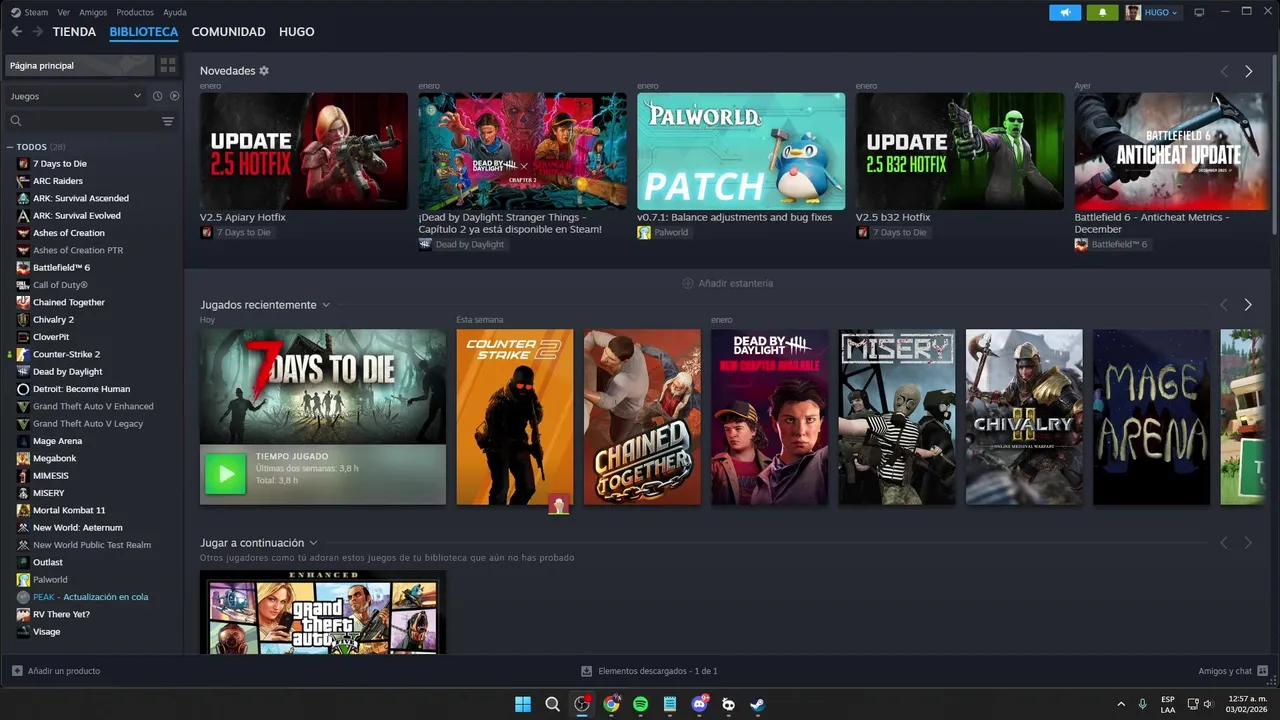
Task: Switch library to grid view icon
Action: click(x=168, y=65)
